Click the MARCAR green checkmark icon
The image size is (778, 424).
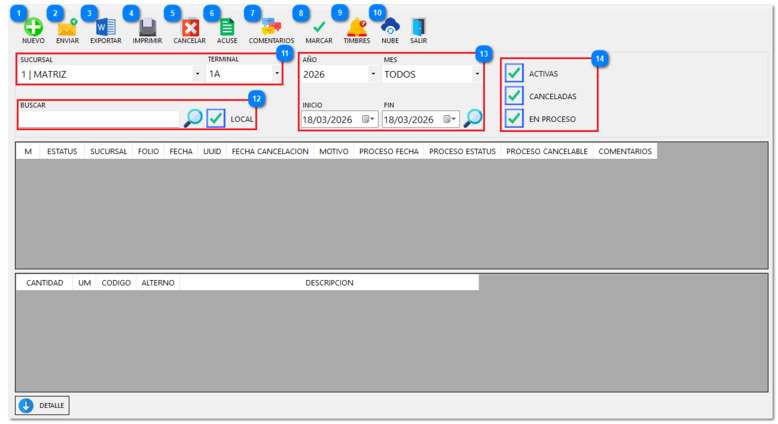click(319, 27)
